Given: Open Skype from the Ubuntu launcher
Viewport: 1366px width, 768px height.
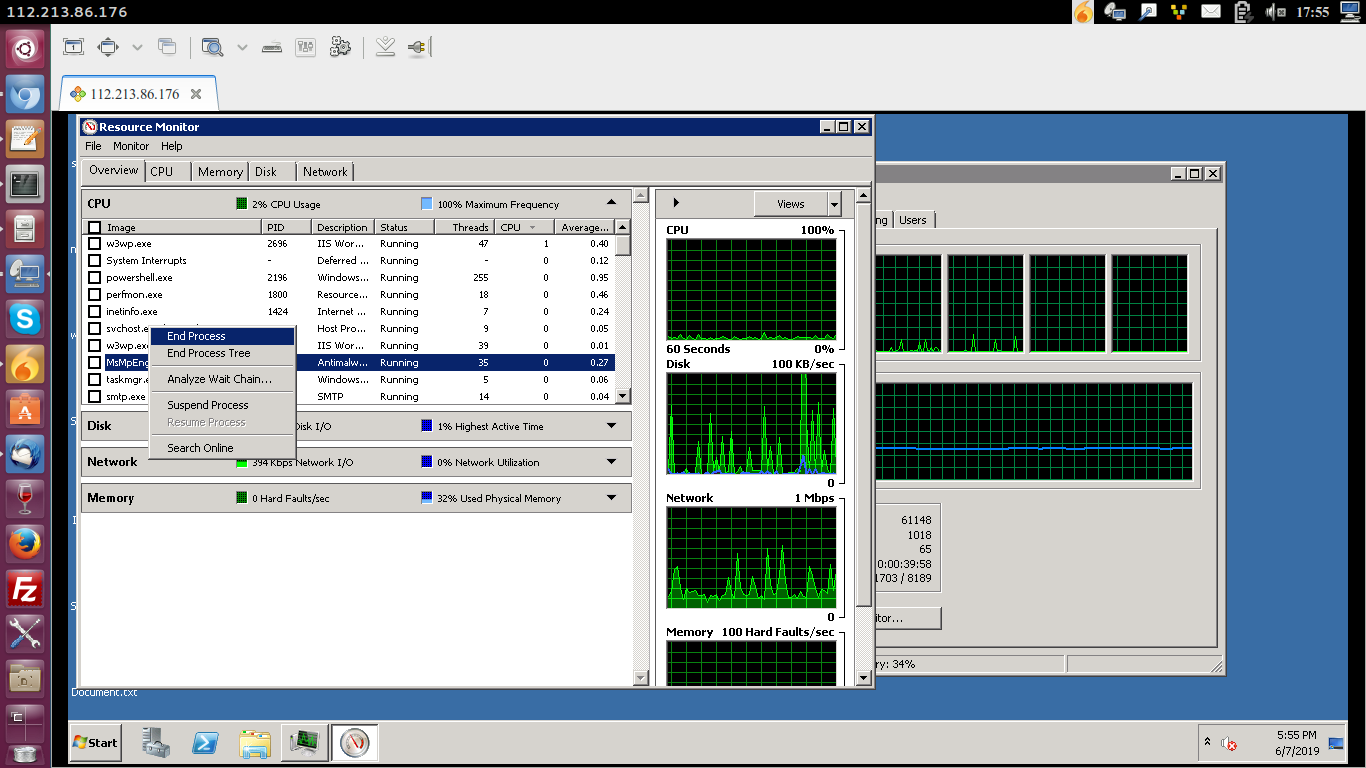Looking at the screenshot, I should point(25,319).
